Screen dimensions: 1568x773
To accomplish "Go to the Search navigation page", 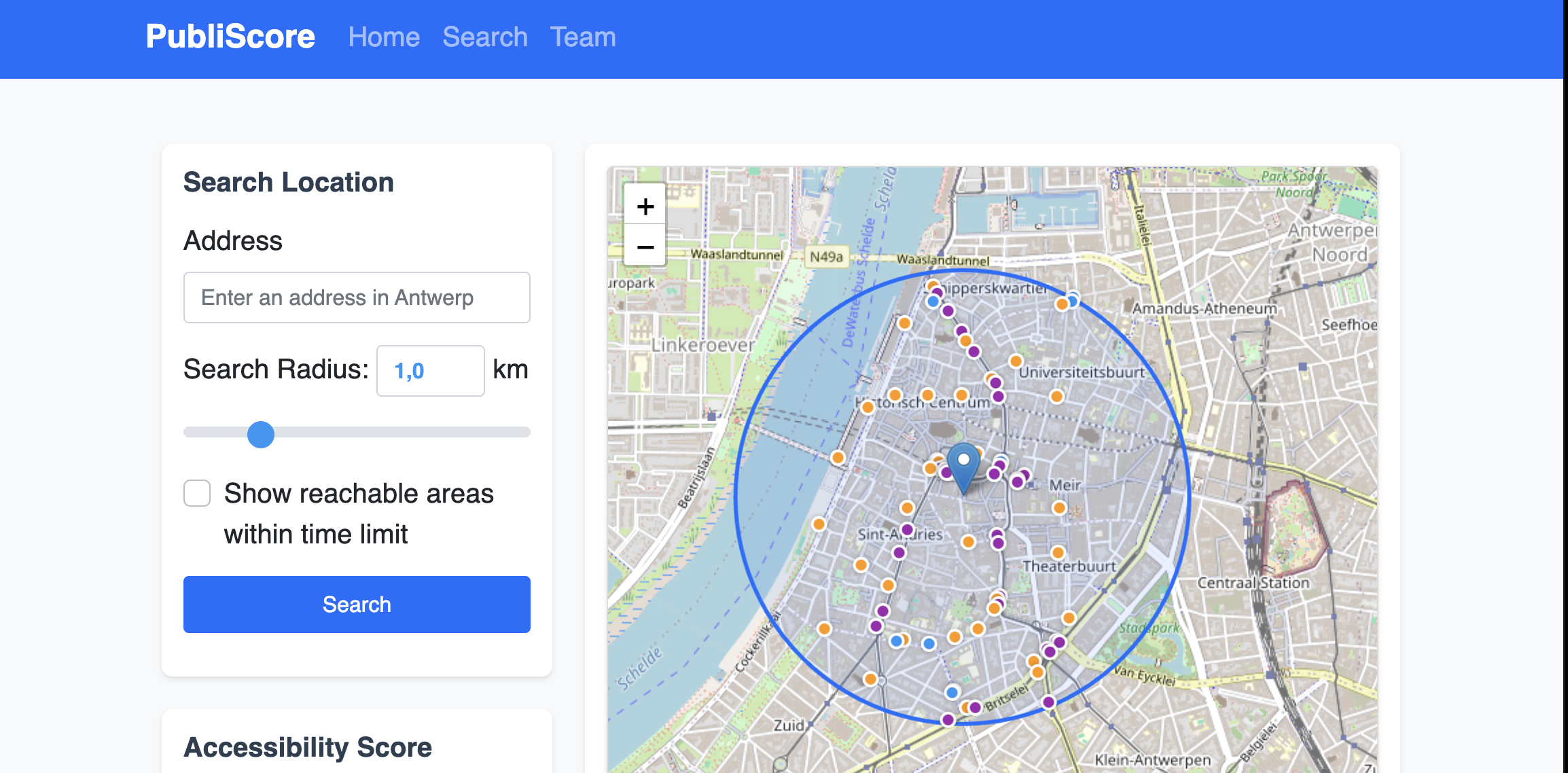I will point(485,37).
